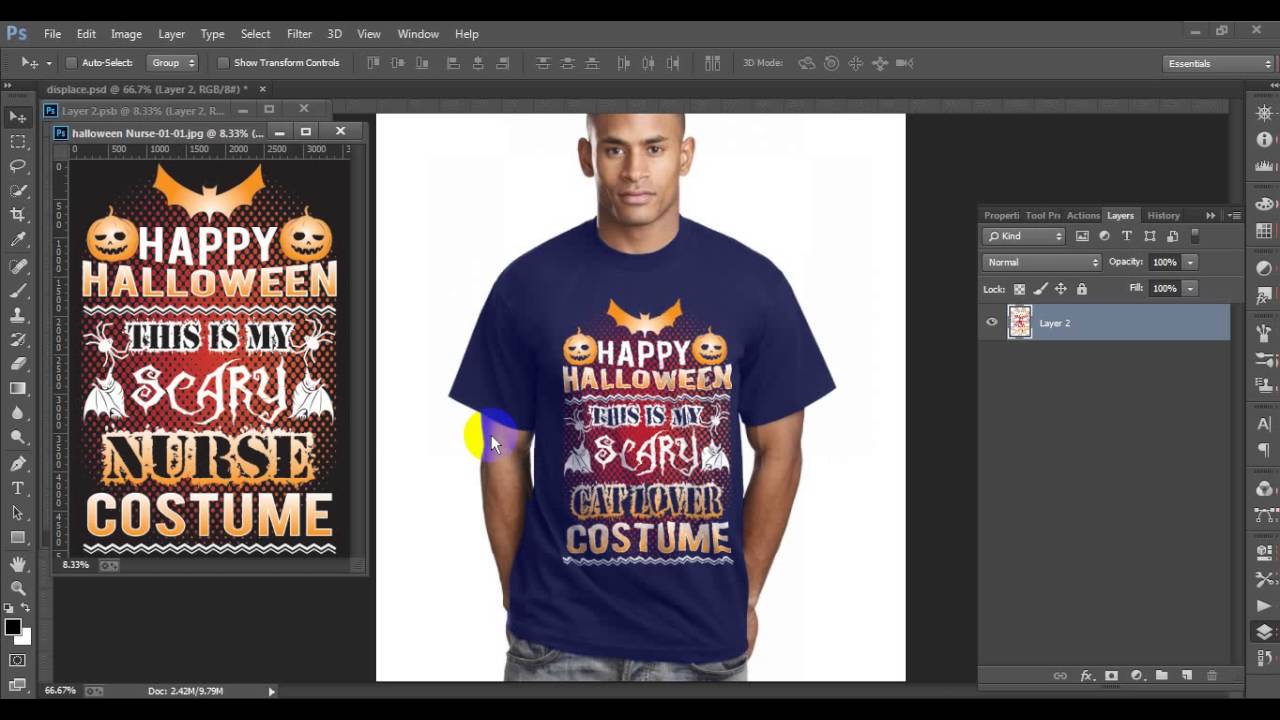Screen dimensions: 1280x720
Task: Click the Opacity 100% input field
Action: [x=1164, y=262]
